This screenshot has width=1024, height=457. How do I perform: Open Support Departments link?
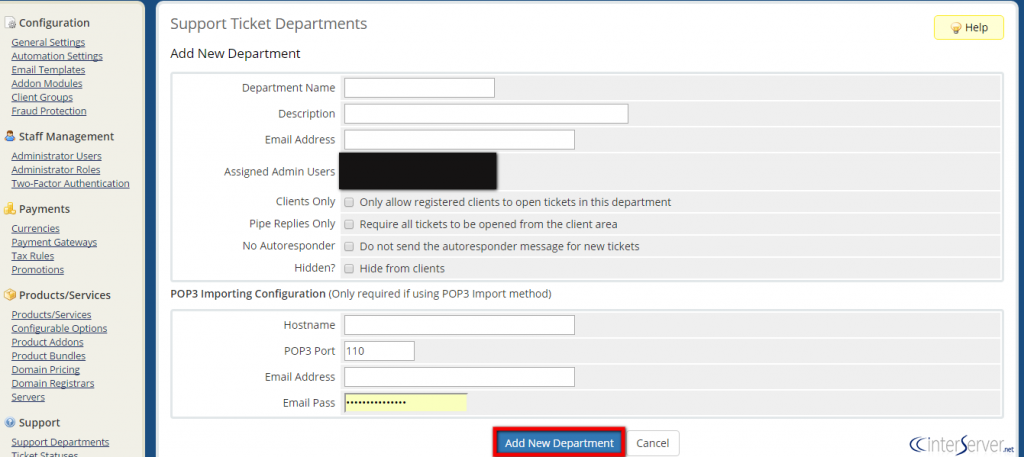(60, 442)
